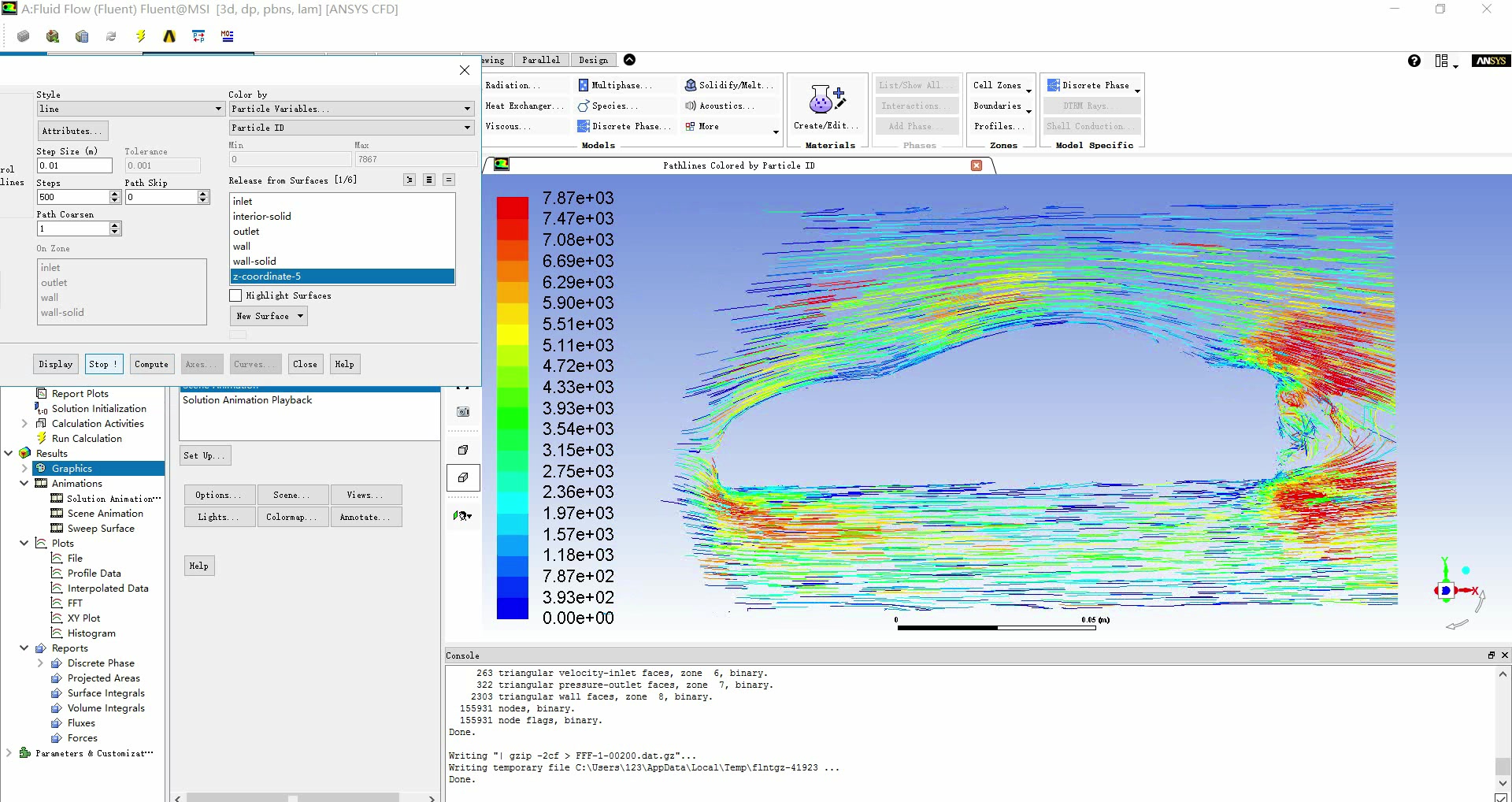Click the red top of the colormap legend

coord(512,206)
